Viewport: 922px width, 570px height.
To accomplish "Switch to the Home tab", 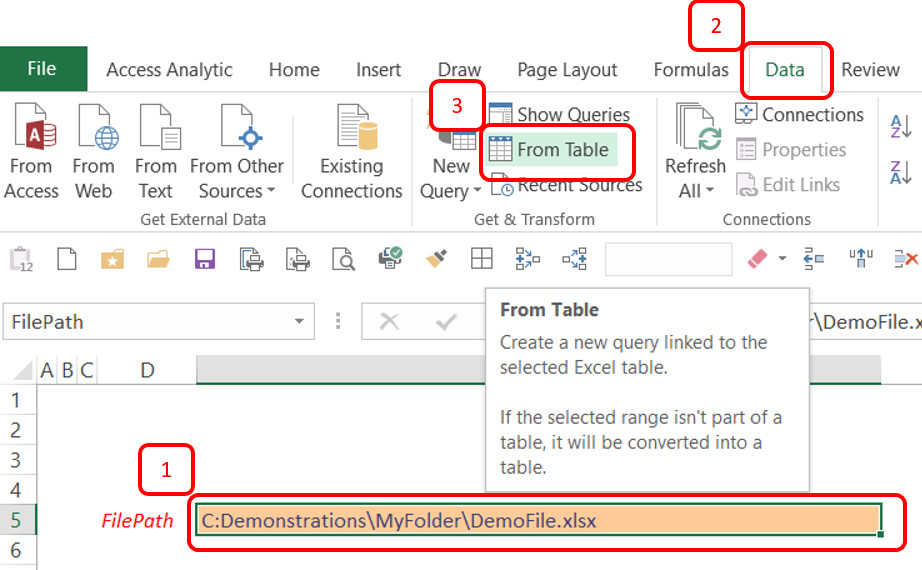I will tap(295, 70).
